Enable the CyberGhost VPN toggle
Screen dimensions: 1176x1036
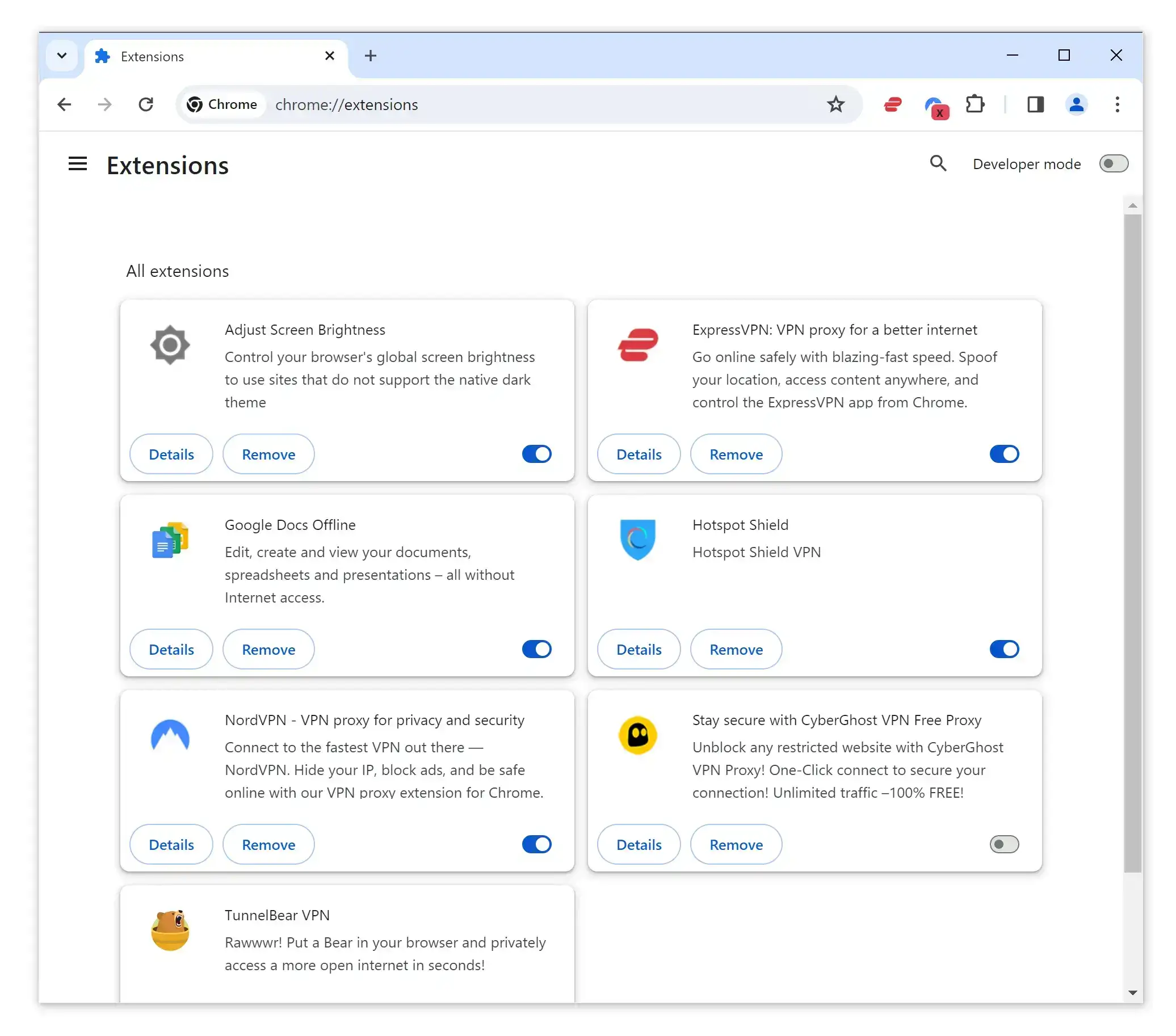pyautogui.click(x=1005, y=844)
